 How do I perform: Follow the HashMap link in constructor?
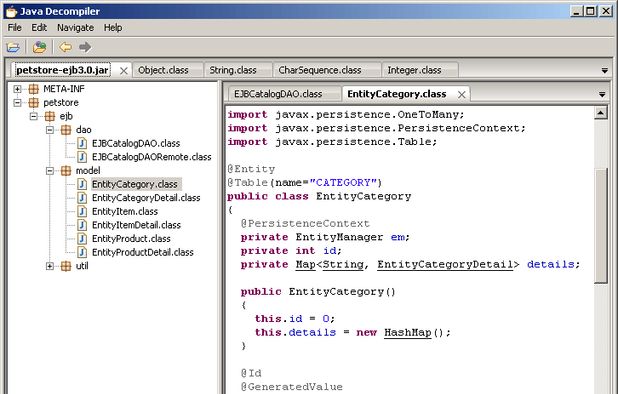click(x=408, y=333)
